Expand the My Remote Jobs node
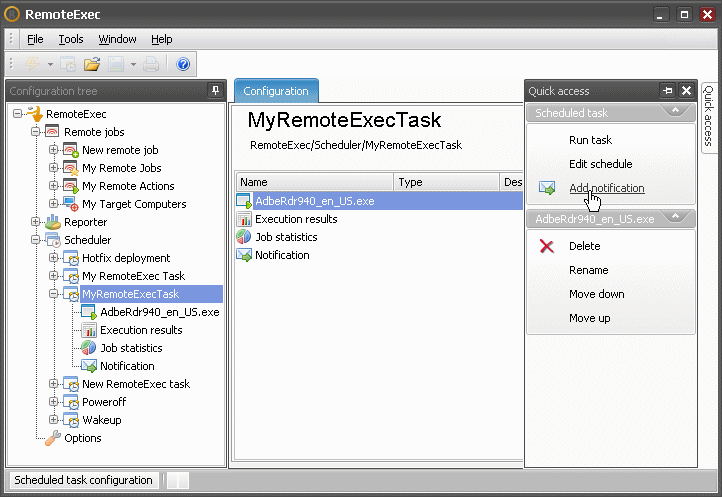 point(53,167)
